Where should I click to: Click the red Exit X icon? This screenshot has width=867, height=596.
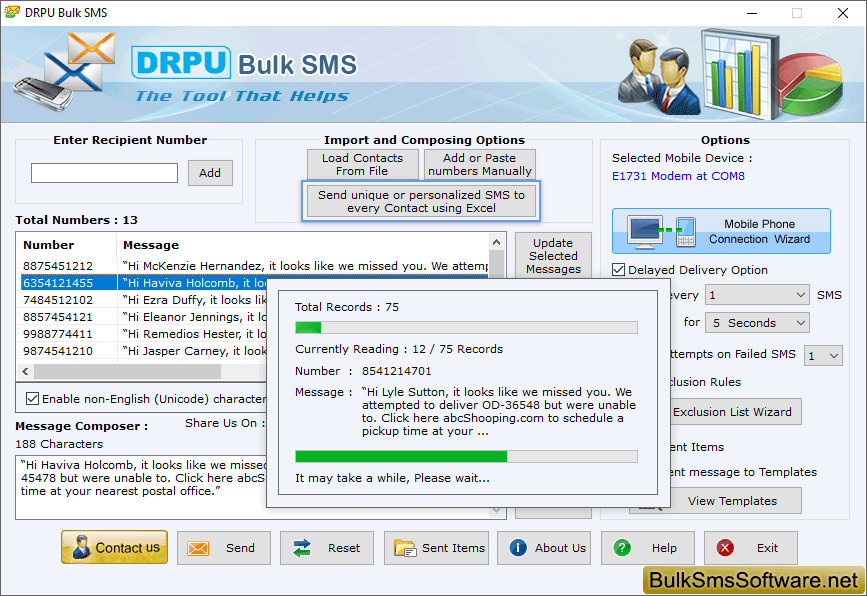(725, 548)
